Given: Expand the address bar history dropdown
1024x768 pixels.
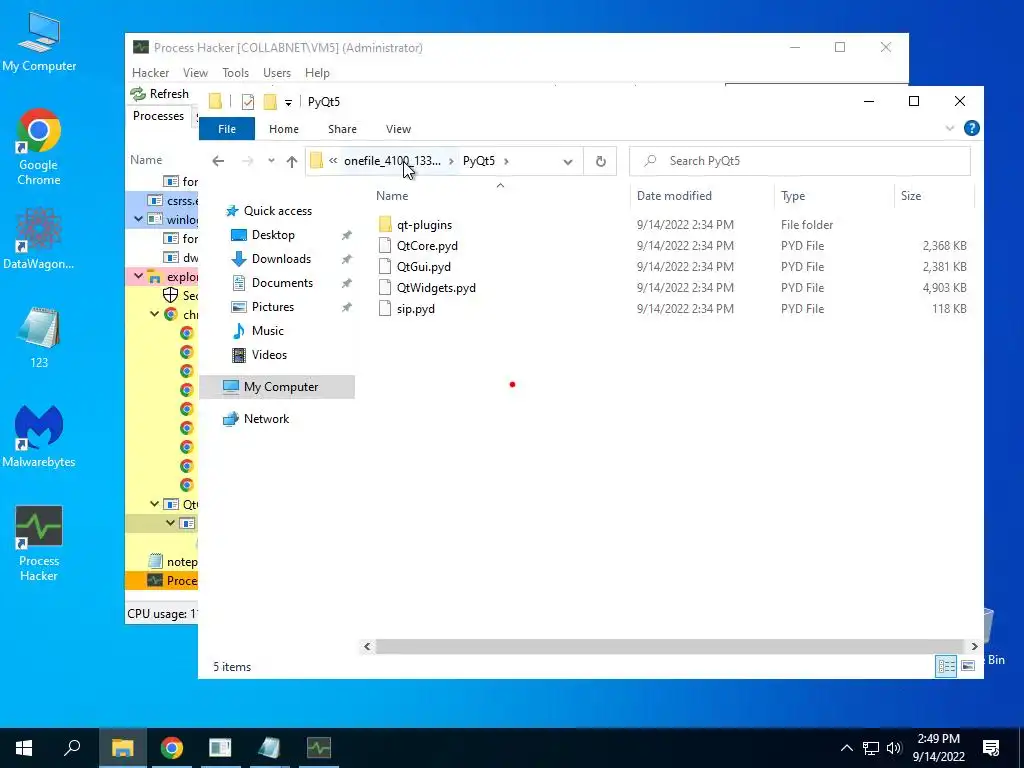Looking at the screenshot, I should click(x=568, y=161).
